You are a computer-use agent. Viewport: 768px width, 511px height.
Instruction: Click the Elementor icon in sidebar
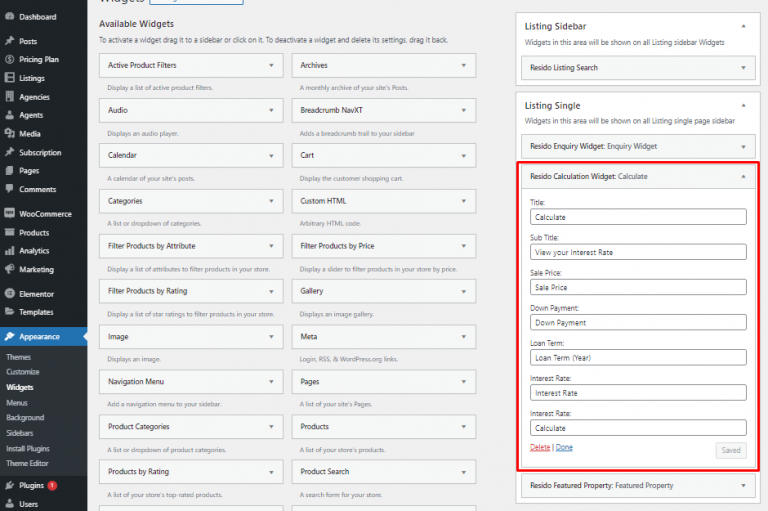[9, 294]
